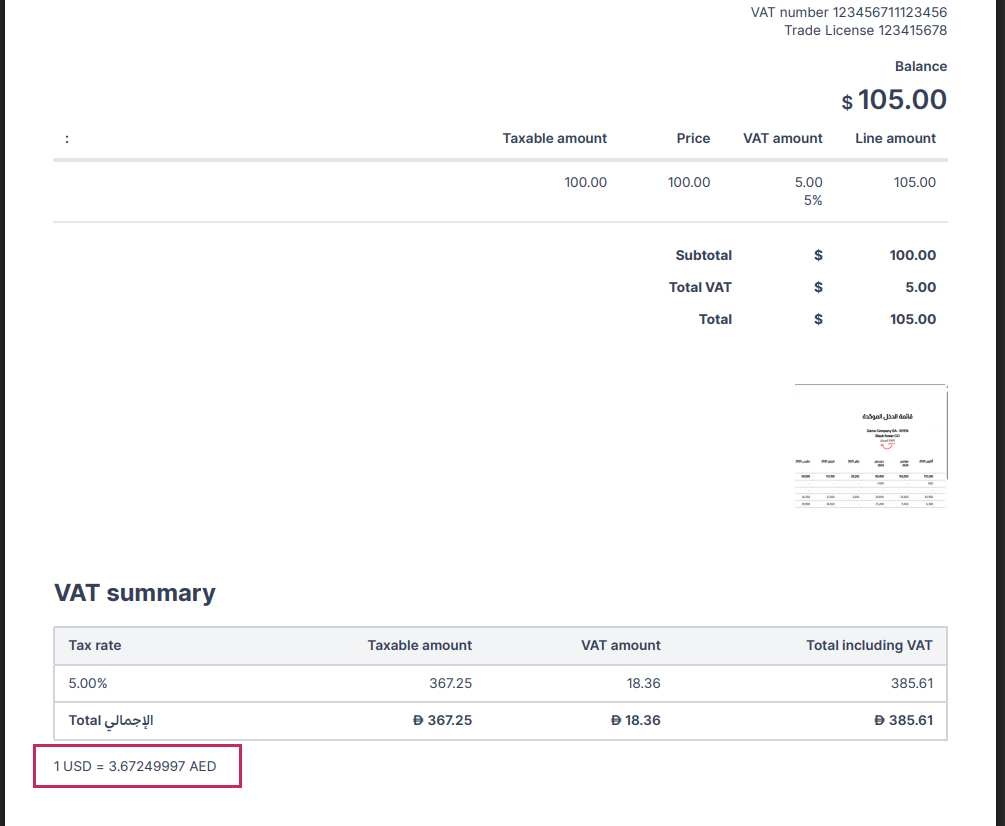Viewport: 1005px width, 826px height.
Task: Click the Balance label above the amount
Action: click(920, 66)
